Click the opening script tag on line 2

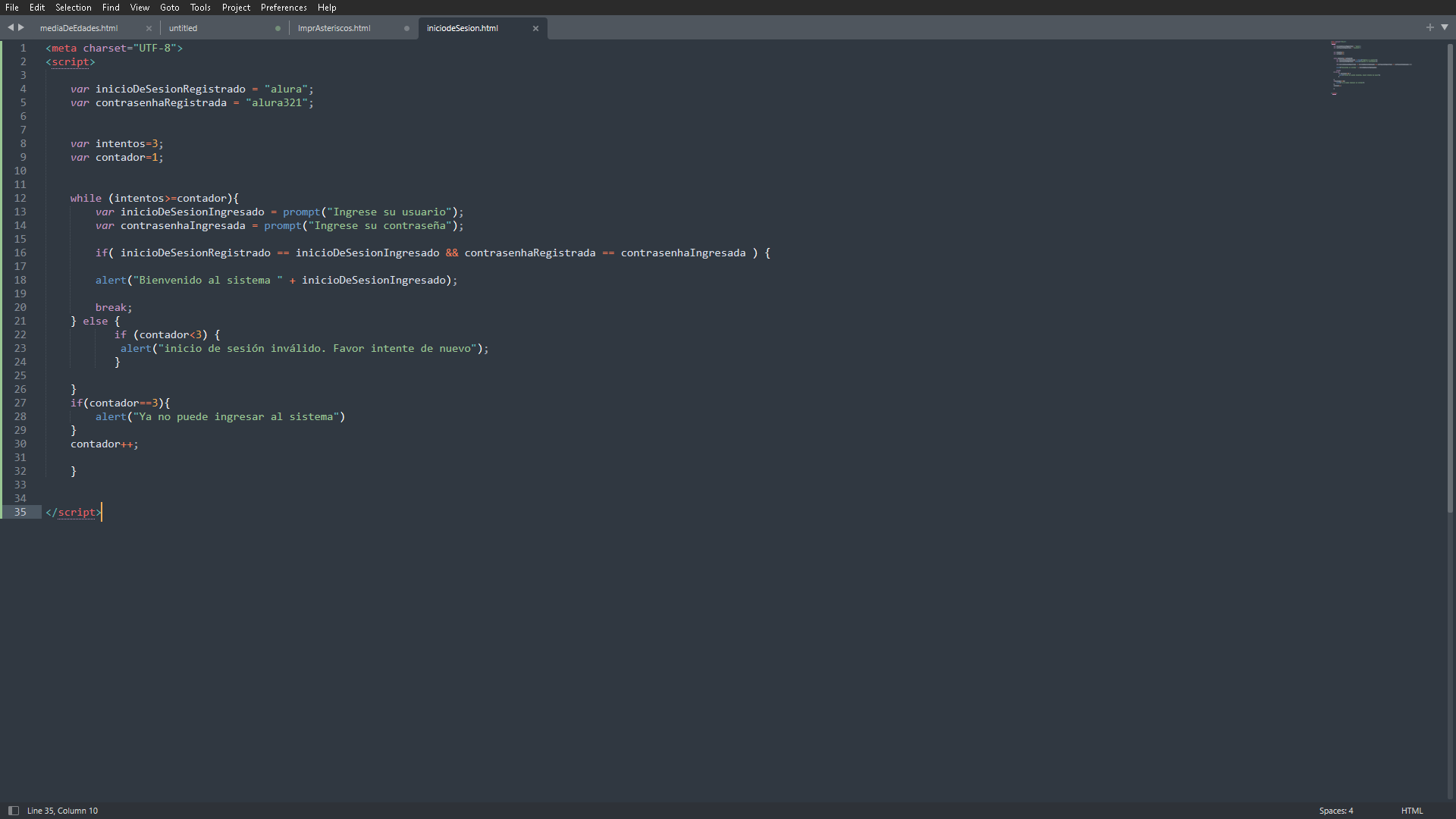(71, 61)
